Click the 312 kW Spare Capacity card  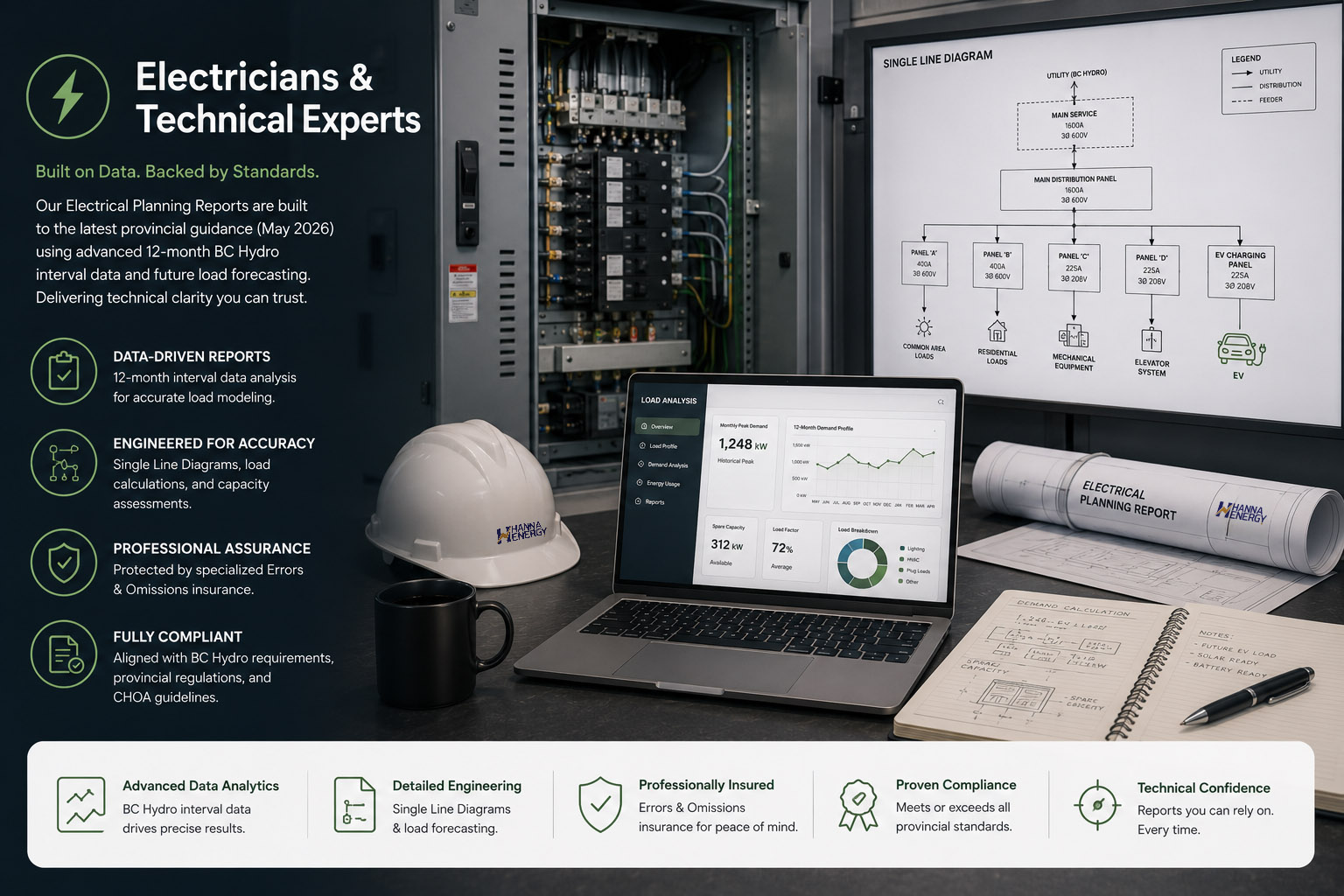(731, 549)
